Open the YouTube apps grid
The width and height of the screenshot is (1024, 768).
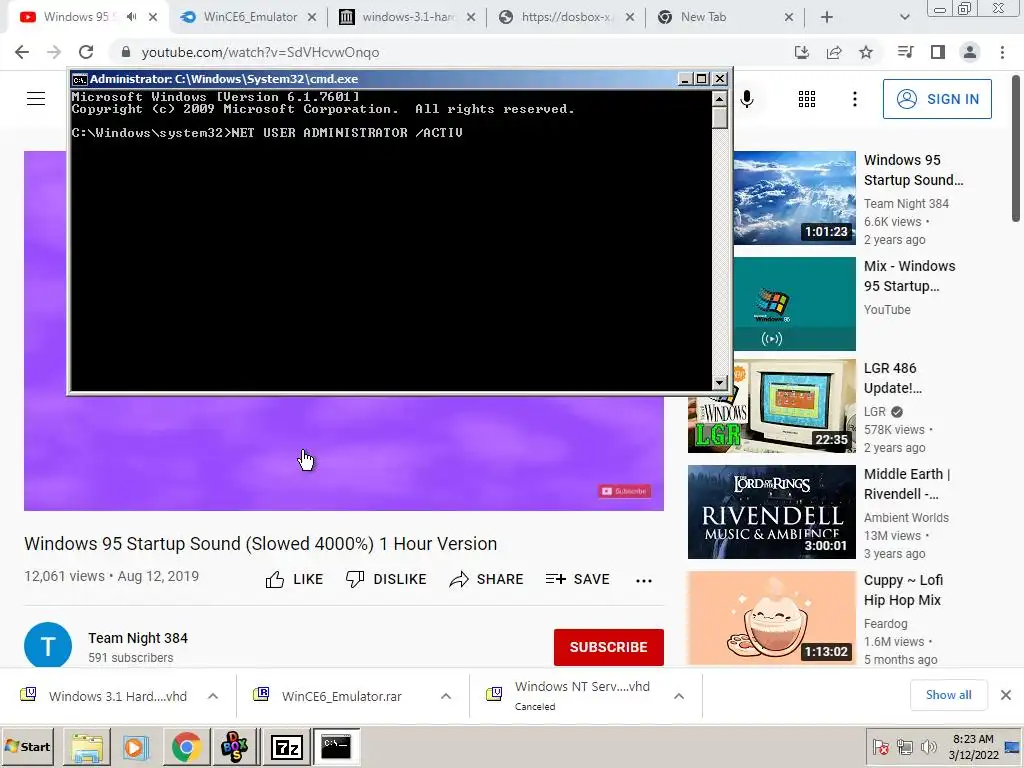807,99
